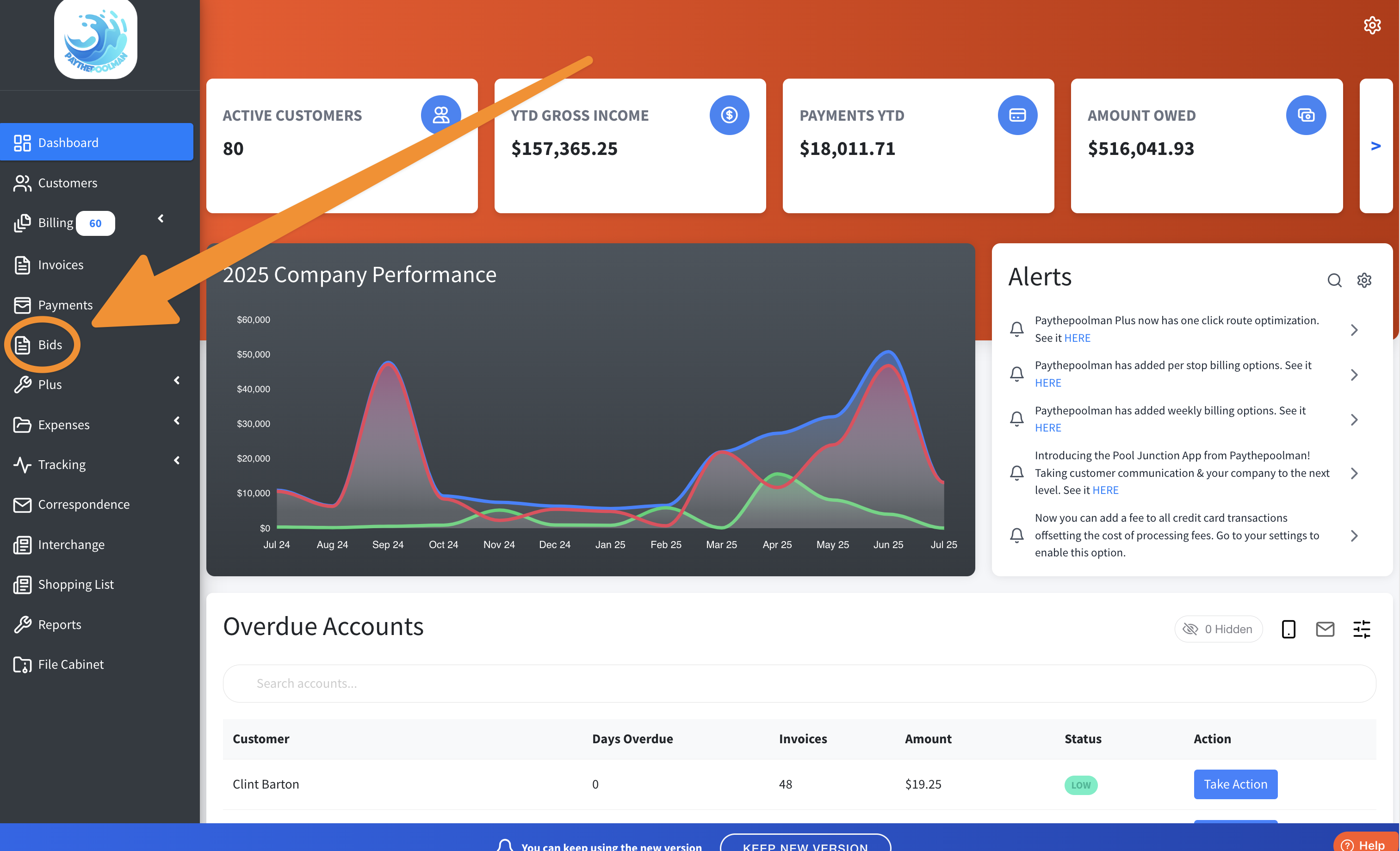Click envelope icon in Overdue Accounts
The width and height of the screenshot is (1400, 851).
point(1325,629)
